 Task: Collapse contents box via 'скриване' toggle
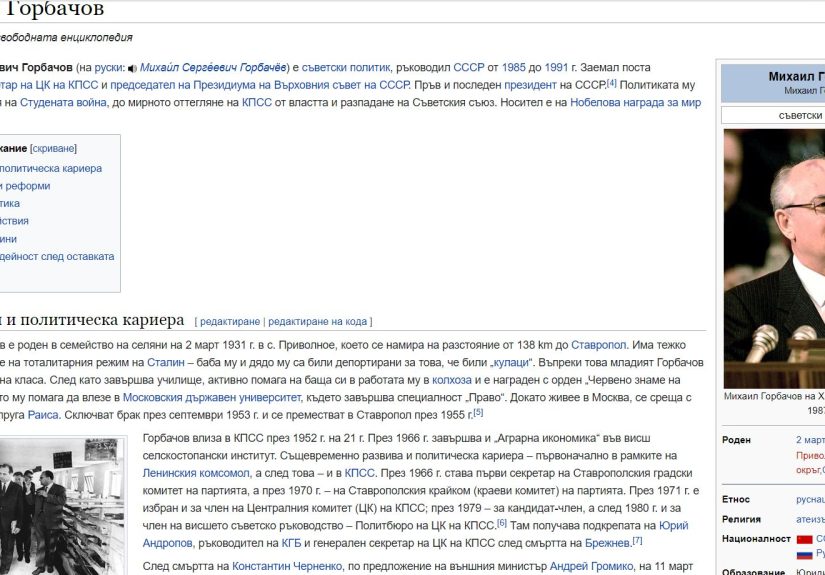(54, 148)
